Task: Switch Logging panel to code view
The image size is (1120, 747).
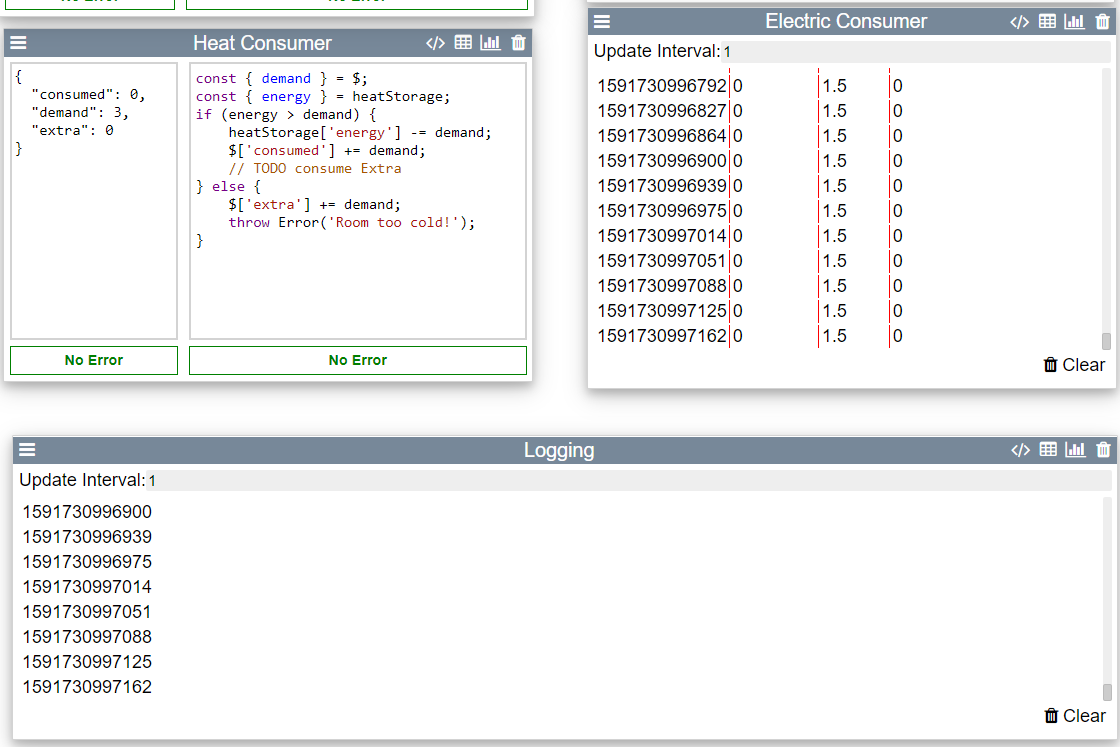Action: pyautogui.click(x=1020, y=450)
